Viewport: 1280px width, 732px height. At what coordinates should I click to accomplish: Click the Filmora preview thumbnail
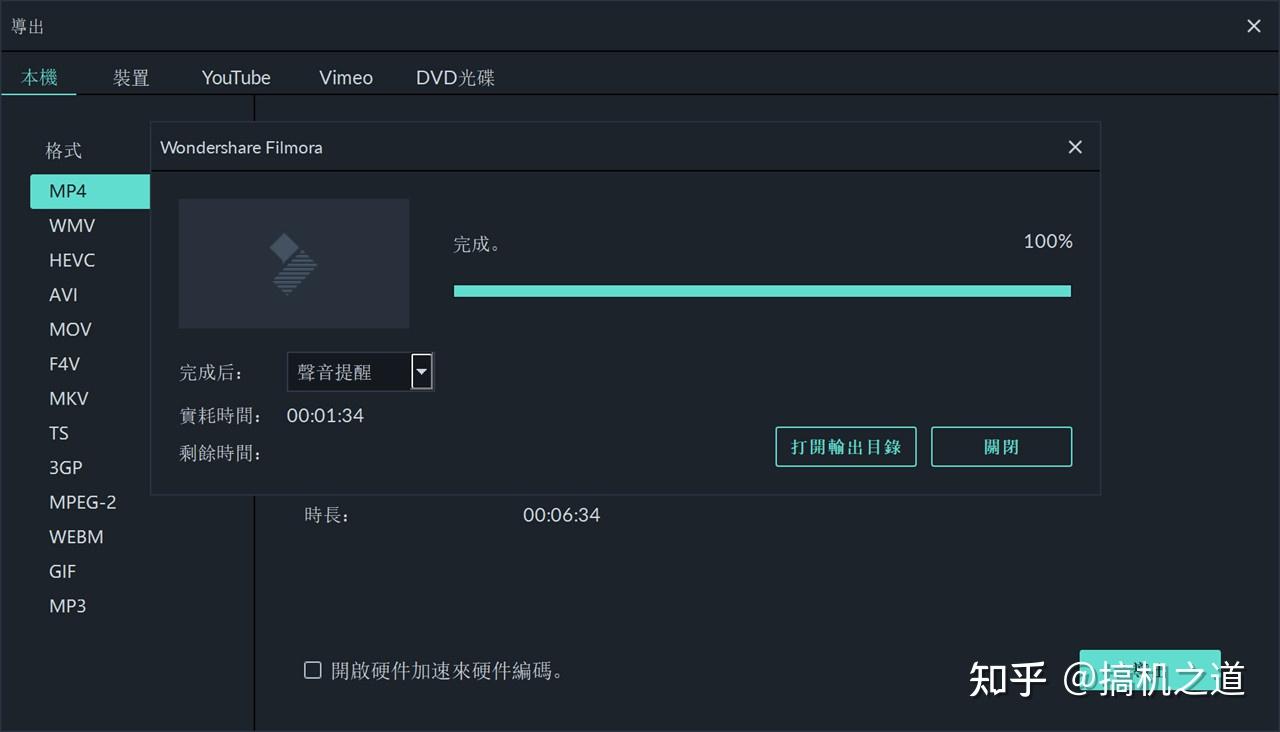(294, 263)
